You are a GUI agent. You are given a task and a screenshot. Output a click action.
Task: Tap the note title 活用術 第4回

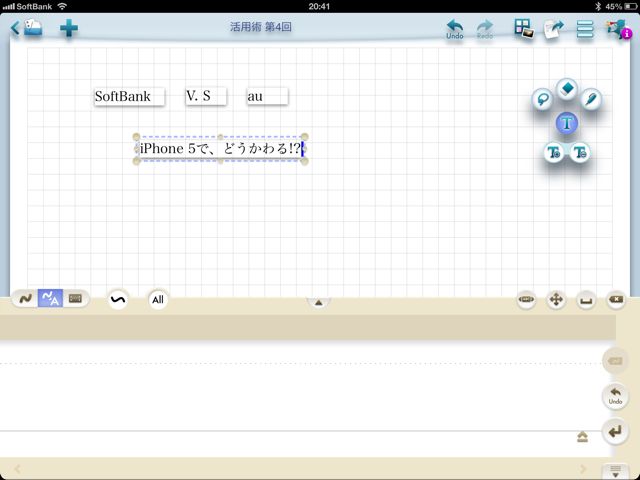pos(260,27)
